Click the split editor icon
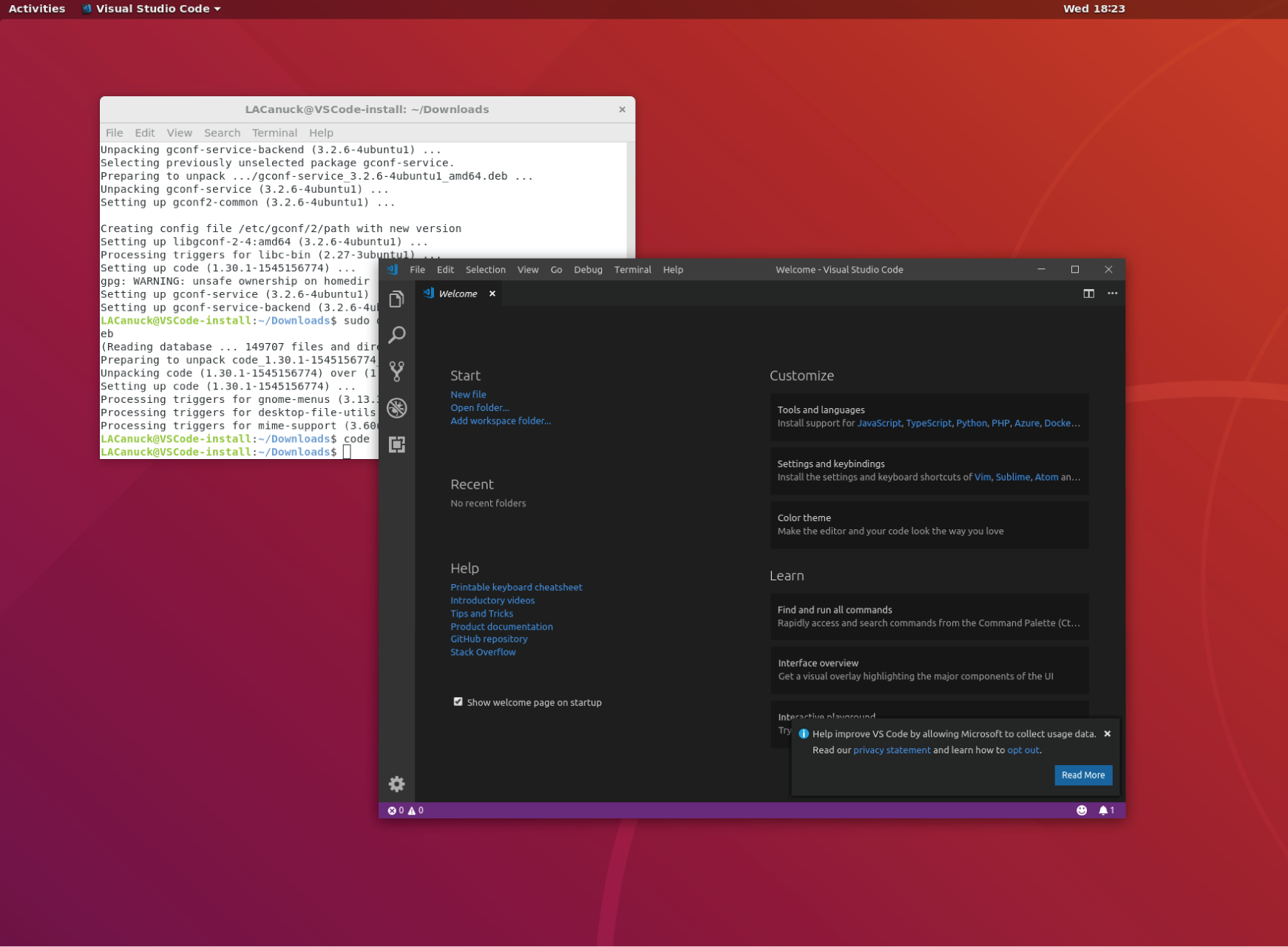The width and height of the screenshot is (1288, 947). coord(1088,293)
